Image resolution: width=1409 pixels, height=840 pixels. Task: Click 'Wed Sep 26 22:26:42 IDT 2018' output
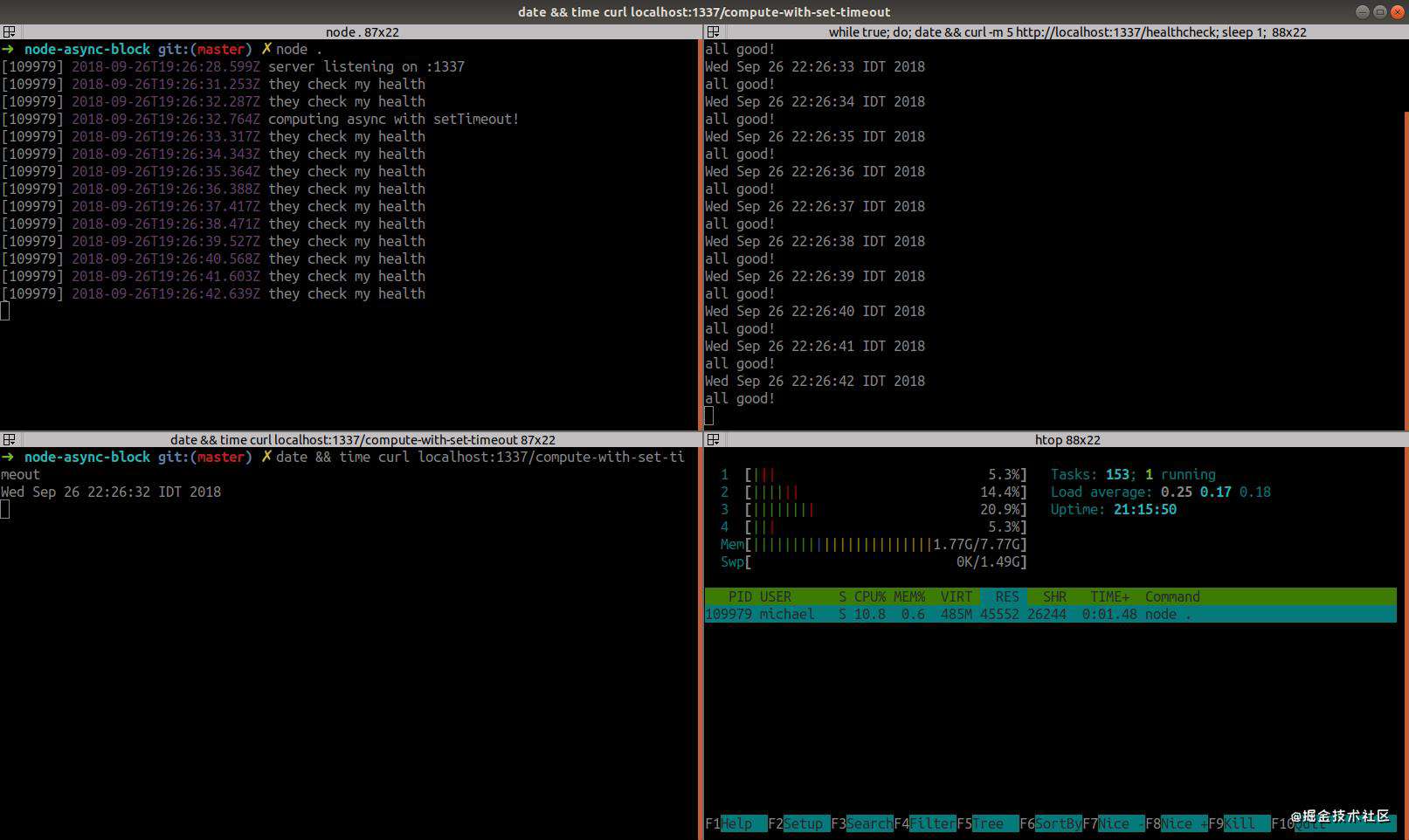(x=815, y=381)
